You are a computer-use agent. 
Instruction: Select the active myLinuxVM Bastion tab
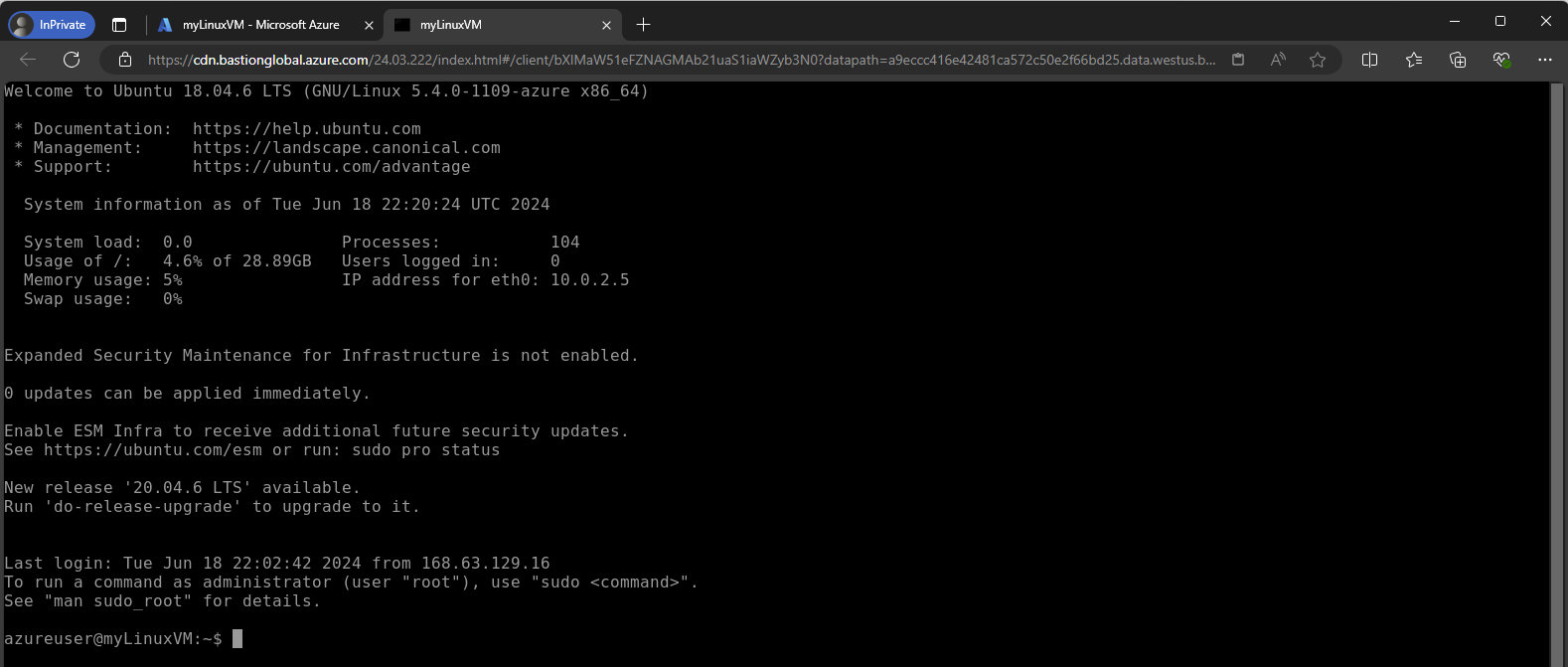point(497,25)
